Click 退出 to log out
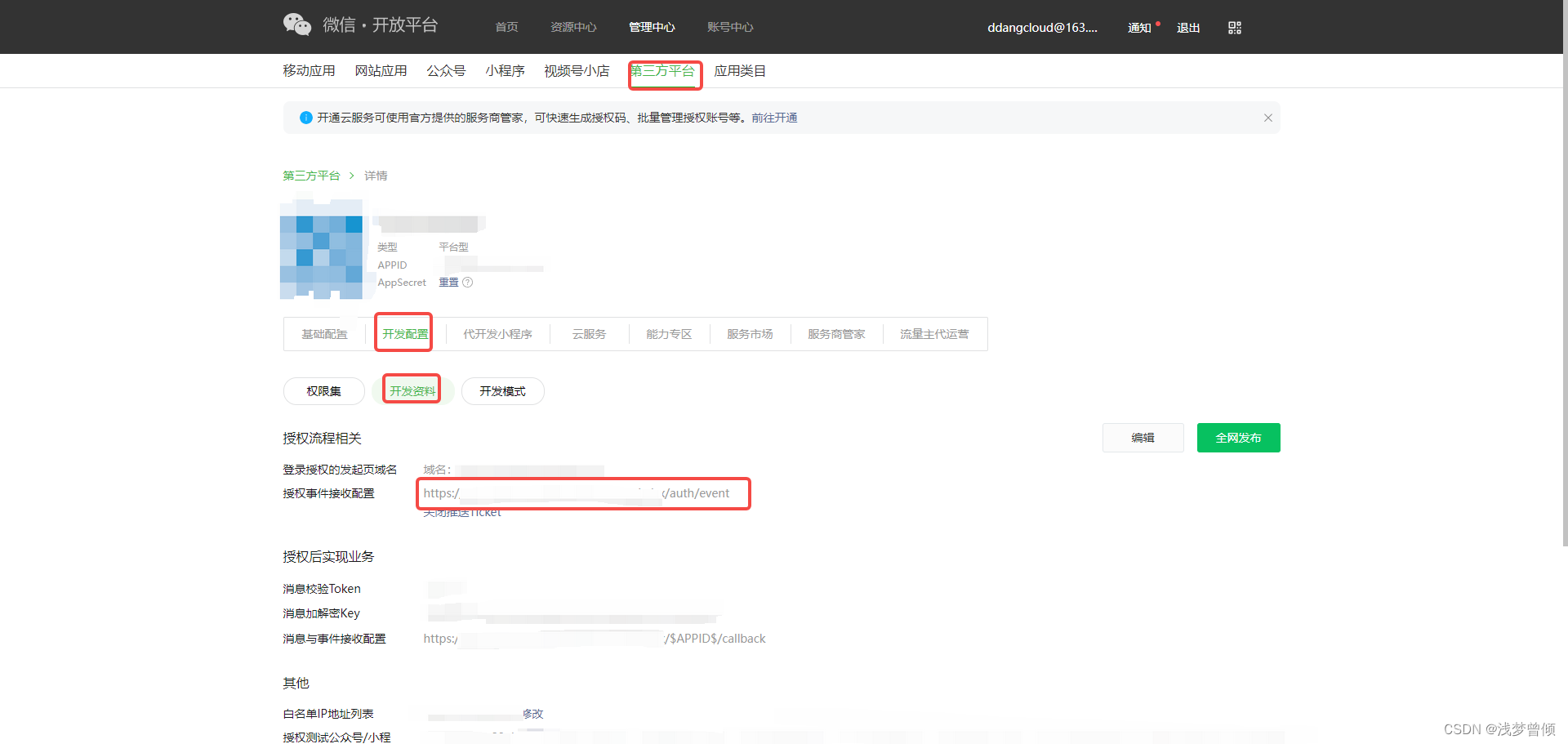1568x744 pixels. click(x=1188, y=28)
